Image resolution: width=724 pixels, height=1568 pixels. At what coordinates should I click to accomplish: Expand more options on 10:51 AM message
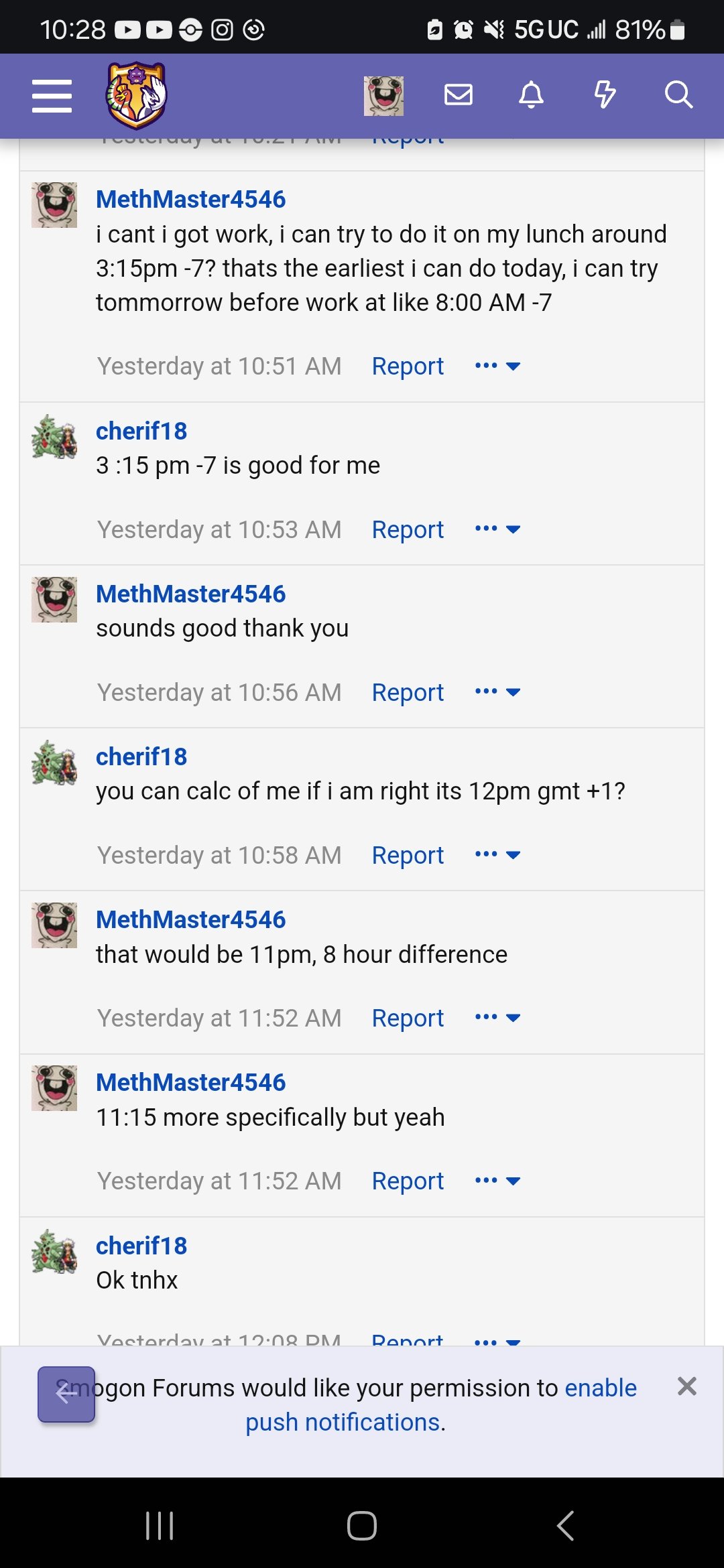497,366
